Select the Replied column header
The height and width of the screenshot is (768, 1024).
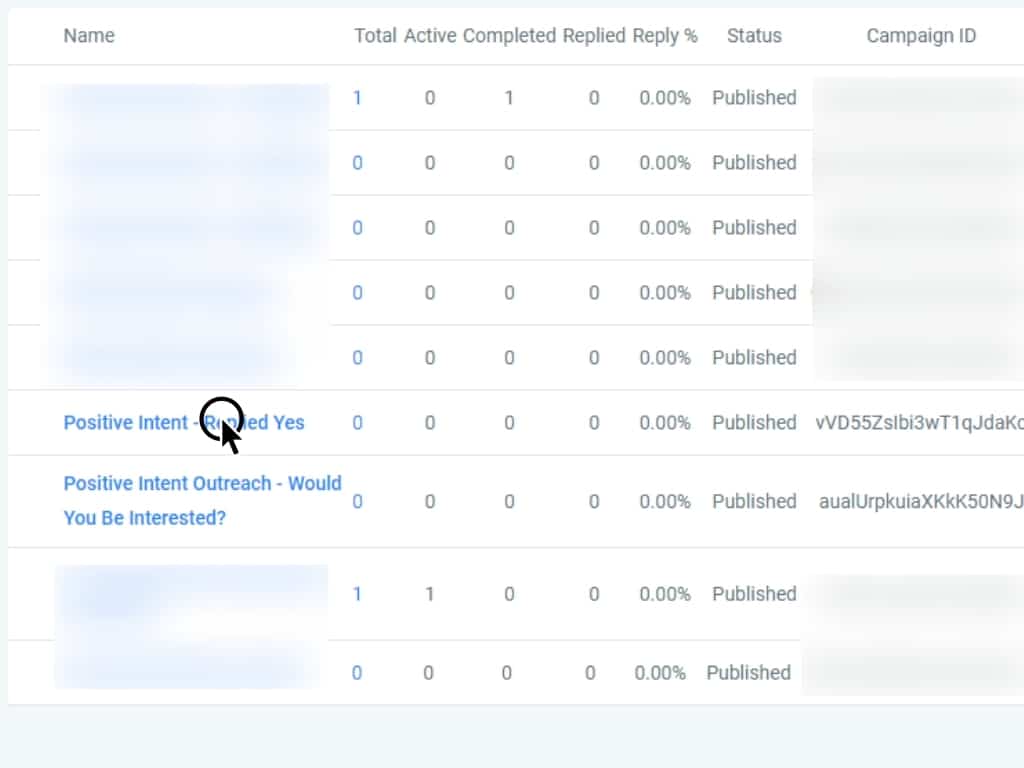[x=594, y=36]
